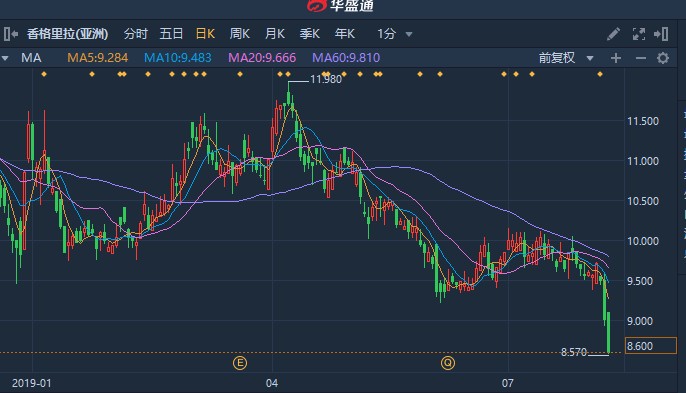The width and height of the screenshot is (686, 393).
Task: Select the 日K daily candlestick tab
Action: pyautogui.click(x=205, y=34)
